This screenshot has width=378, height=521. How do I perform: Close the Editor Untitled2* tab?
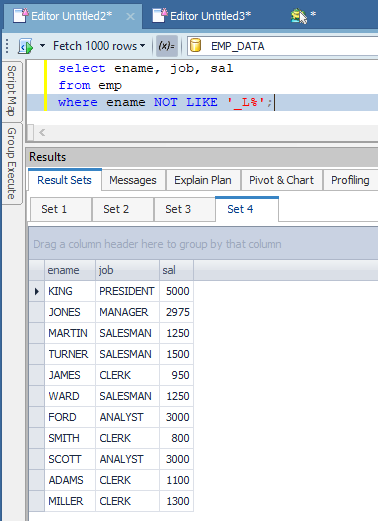[x=130, y=16]
